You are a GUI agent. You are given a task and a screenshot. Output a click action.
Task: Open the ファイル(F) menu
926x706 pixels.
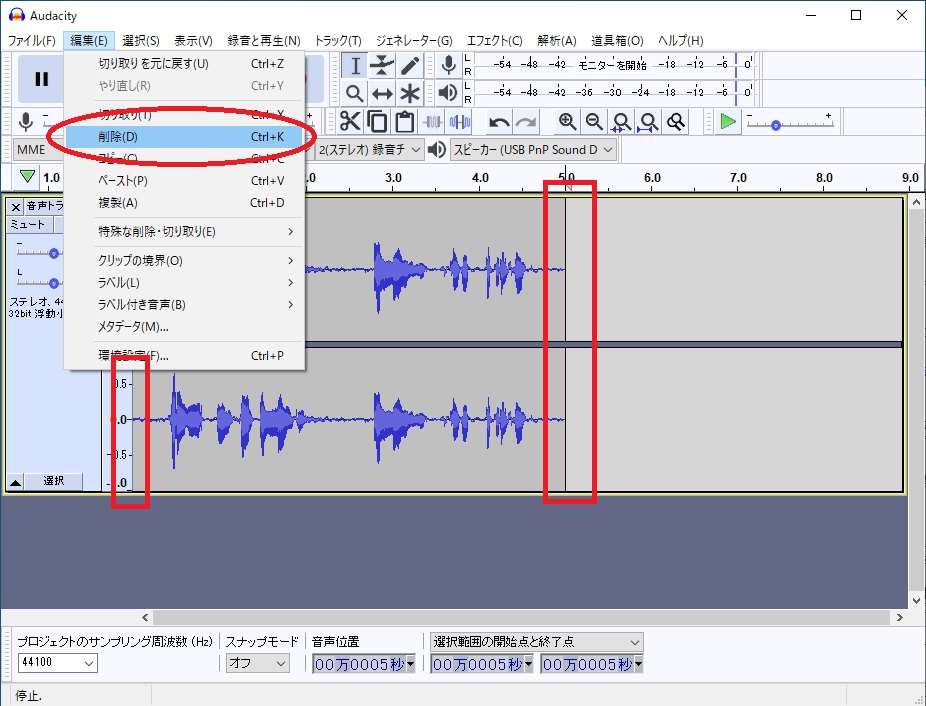coord(31,41)
